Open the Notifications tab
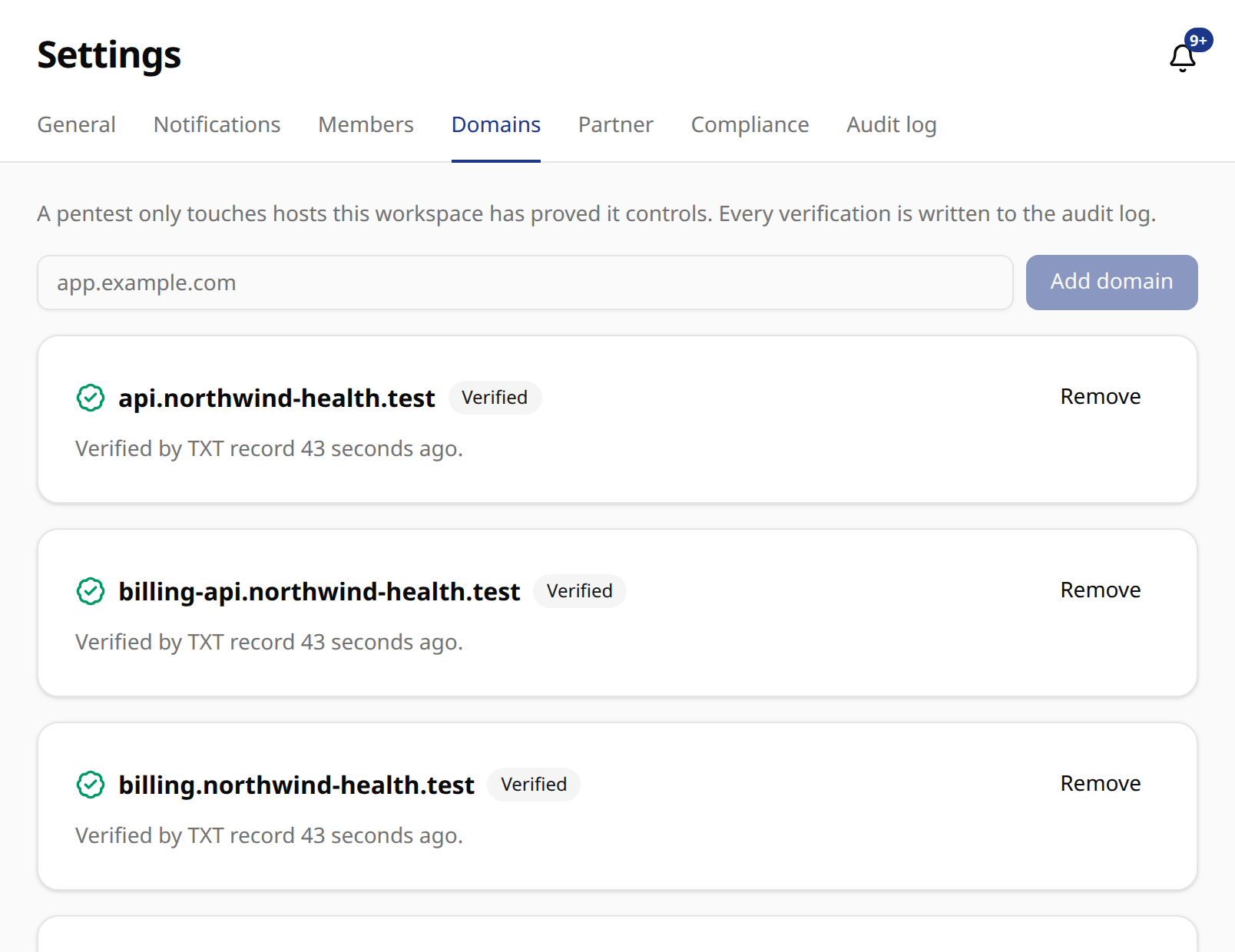The width and height of the screenshot is (1235, 952). click(x=217, y=124)
